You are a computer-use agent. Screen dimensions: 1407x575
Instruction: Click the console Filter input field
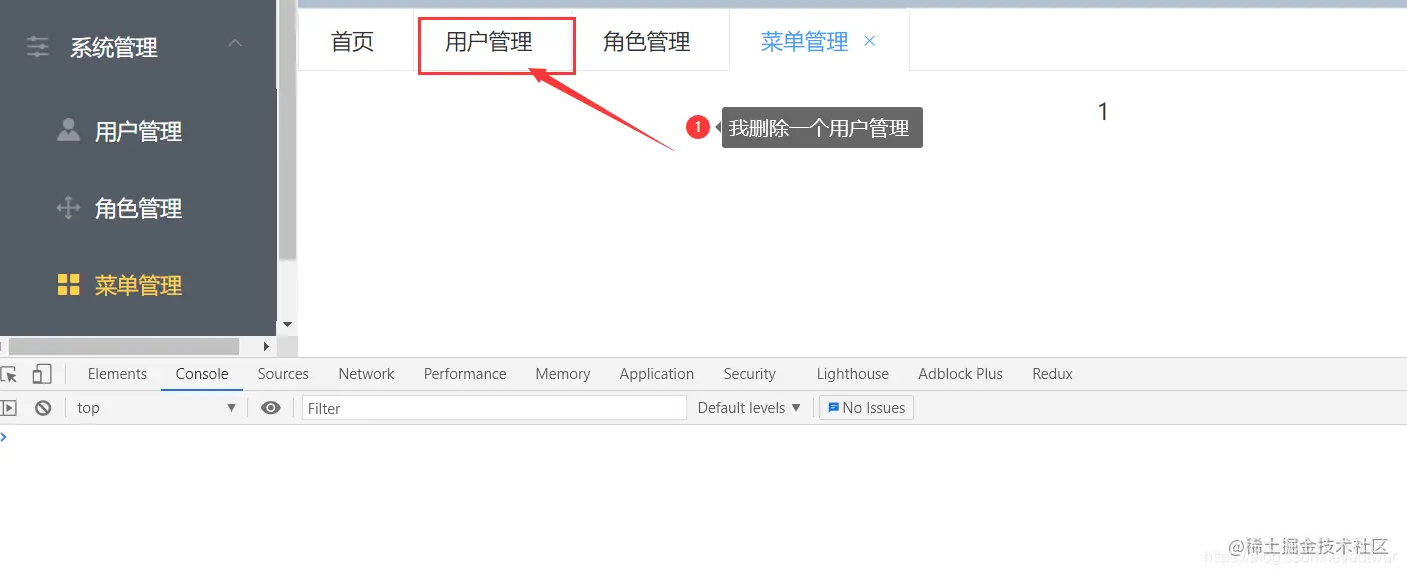tap(494, 408)
